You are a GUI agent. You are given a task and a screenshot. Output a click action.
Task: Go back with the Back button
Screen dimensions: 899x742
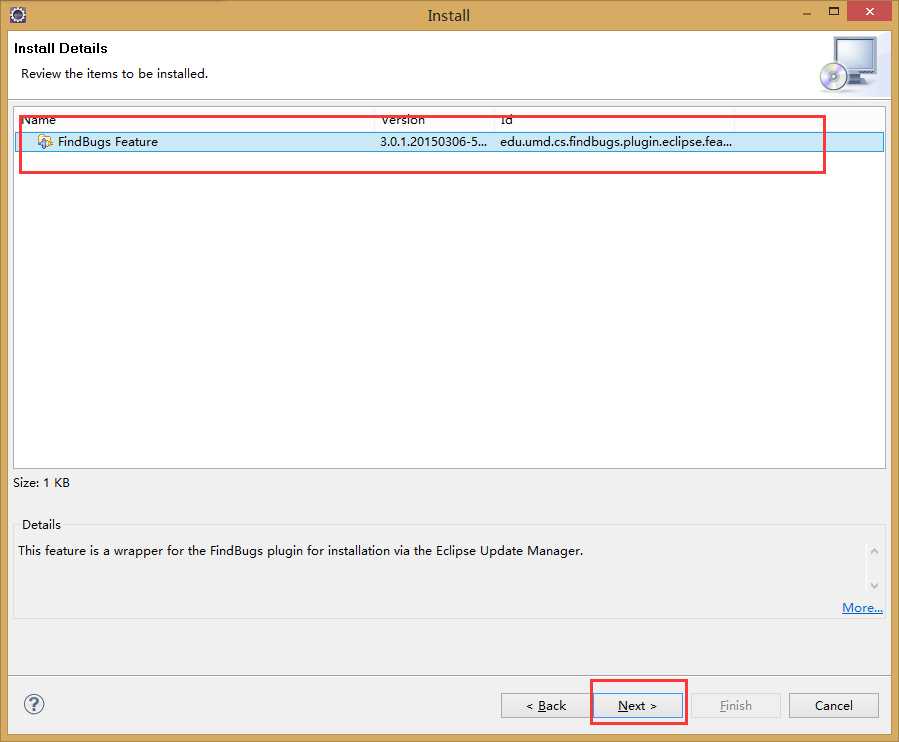tap(546, 705)
